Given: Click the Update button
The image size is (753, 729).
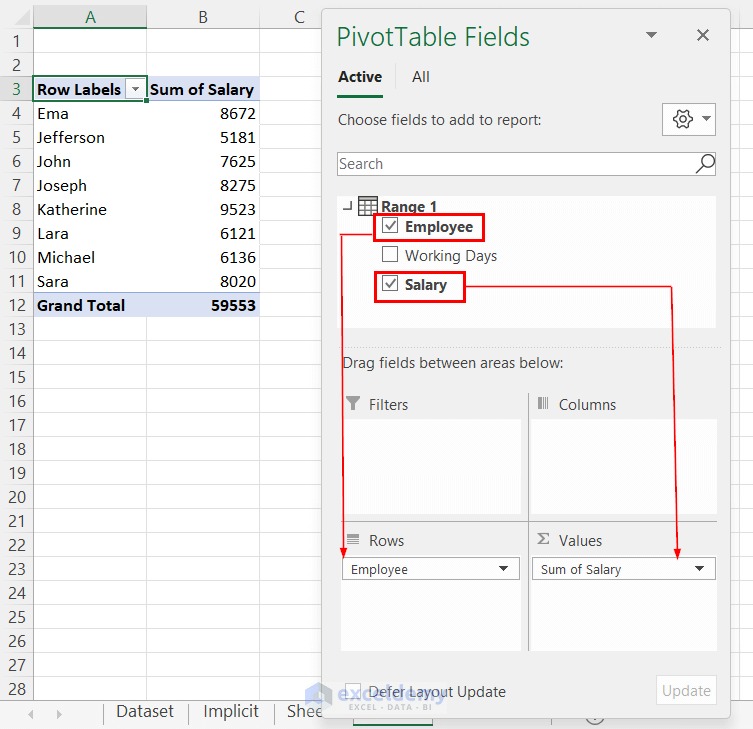Looking at the screenshot, I should coord(686,690).
